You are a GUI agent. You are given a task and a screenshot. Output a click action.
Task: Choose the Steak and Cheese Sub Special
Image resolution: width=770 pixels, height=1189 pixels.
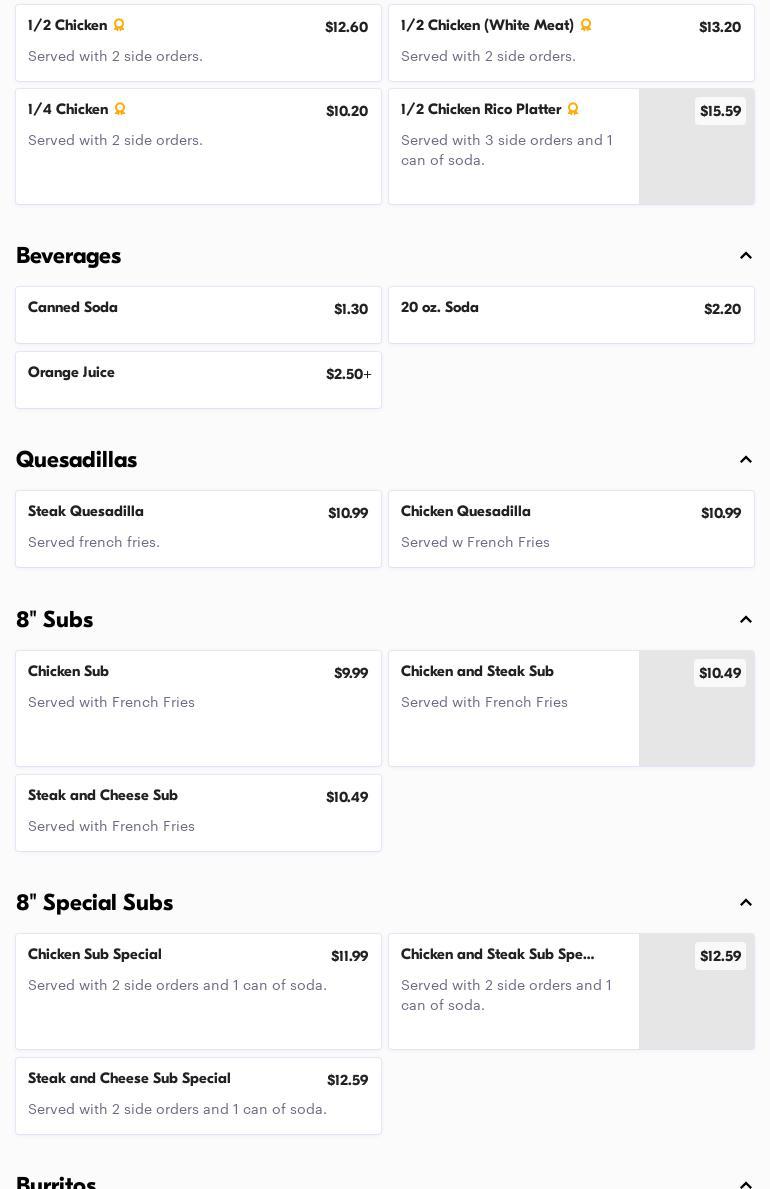[198, 1096]
